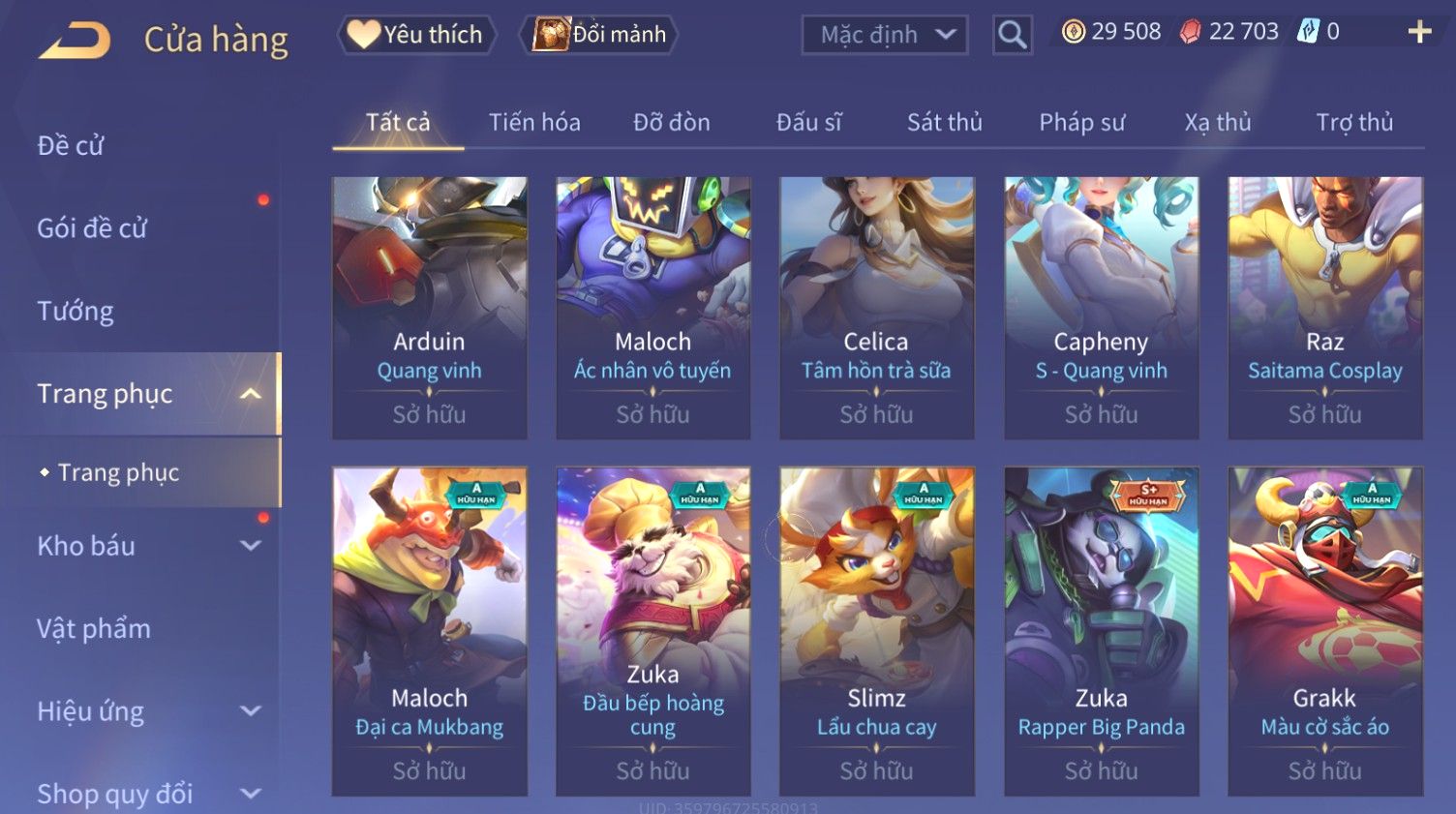Viewport: 1456px width, 814px height.
Task: Click the golden back arrow icon
Action: click(x=75, y=41)
